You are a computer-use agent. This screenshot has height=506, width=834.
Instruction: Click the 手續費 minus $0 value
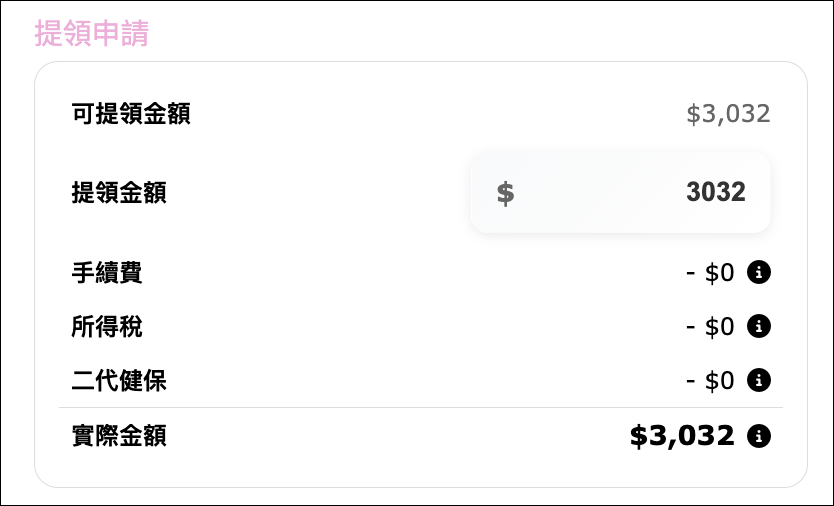(x=710, y=272)
